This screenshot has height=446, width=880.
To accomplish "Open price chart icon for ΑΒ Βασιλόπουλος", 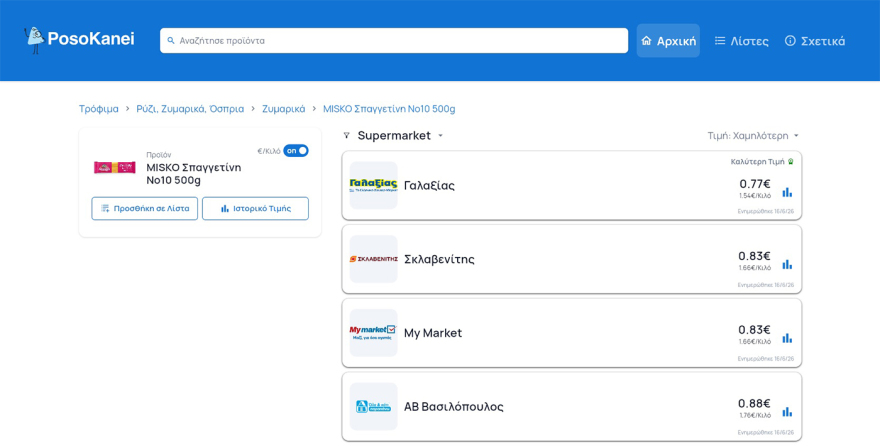I will 787,412.
